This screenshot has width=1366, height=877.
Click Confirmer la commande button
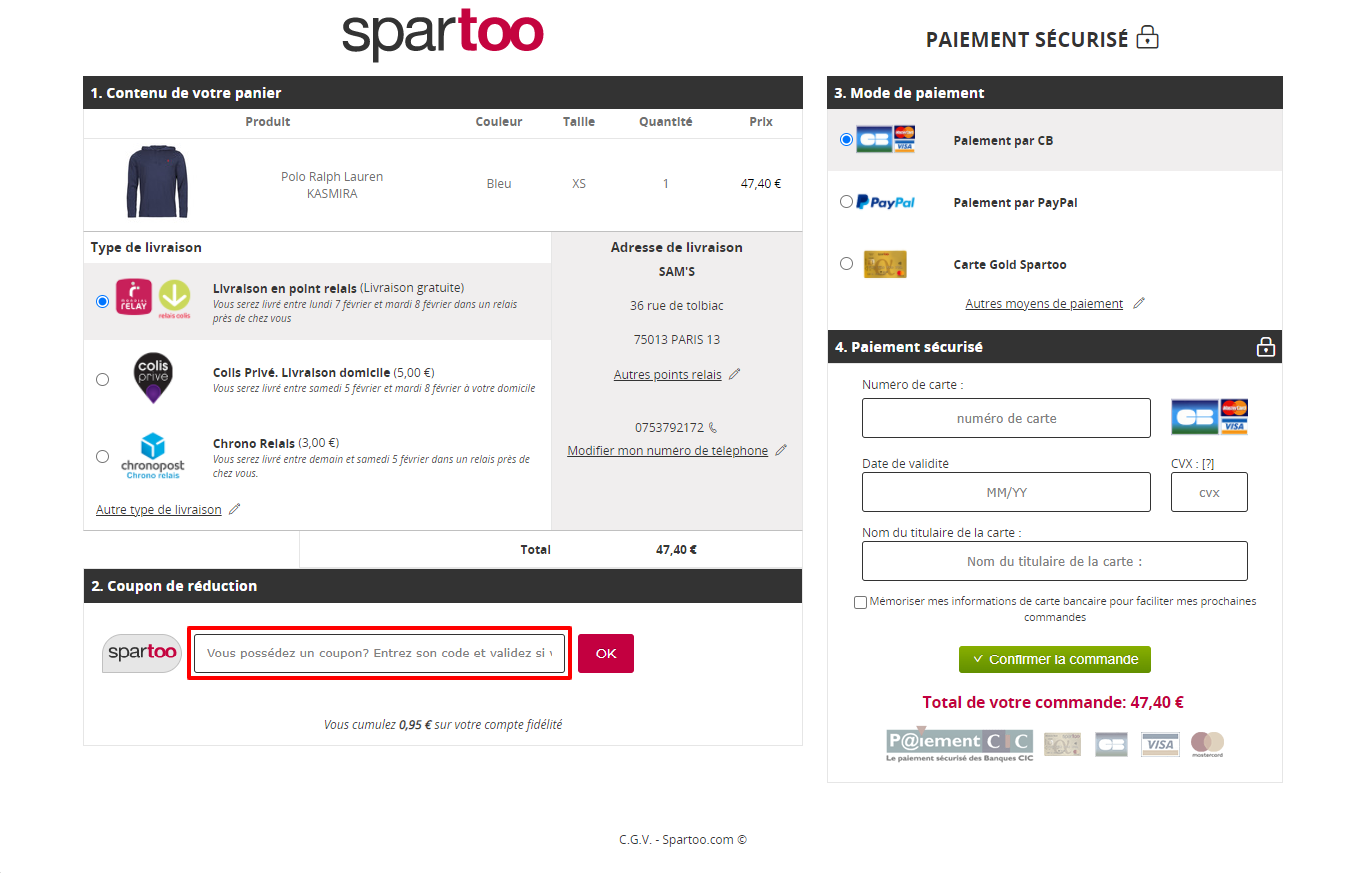[x=1055, y=659]
